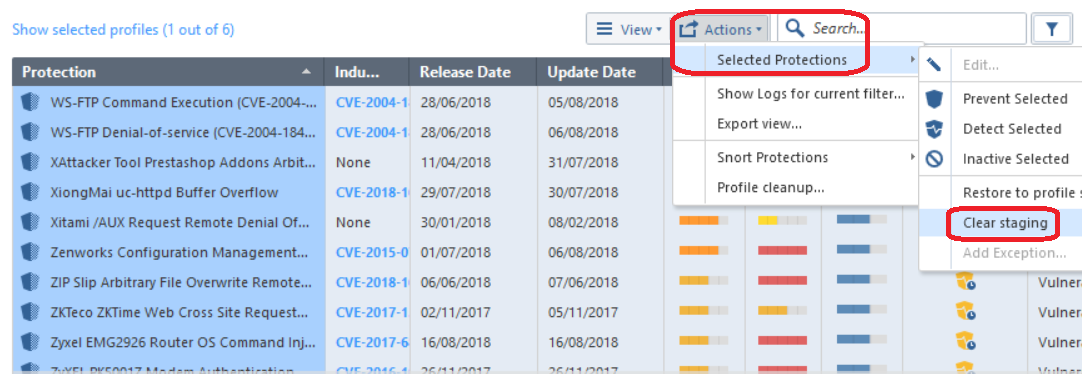Select XiongMai uc-httpd Buffer Overflow row
This screenshot has width=1082, height=374.
164,193
